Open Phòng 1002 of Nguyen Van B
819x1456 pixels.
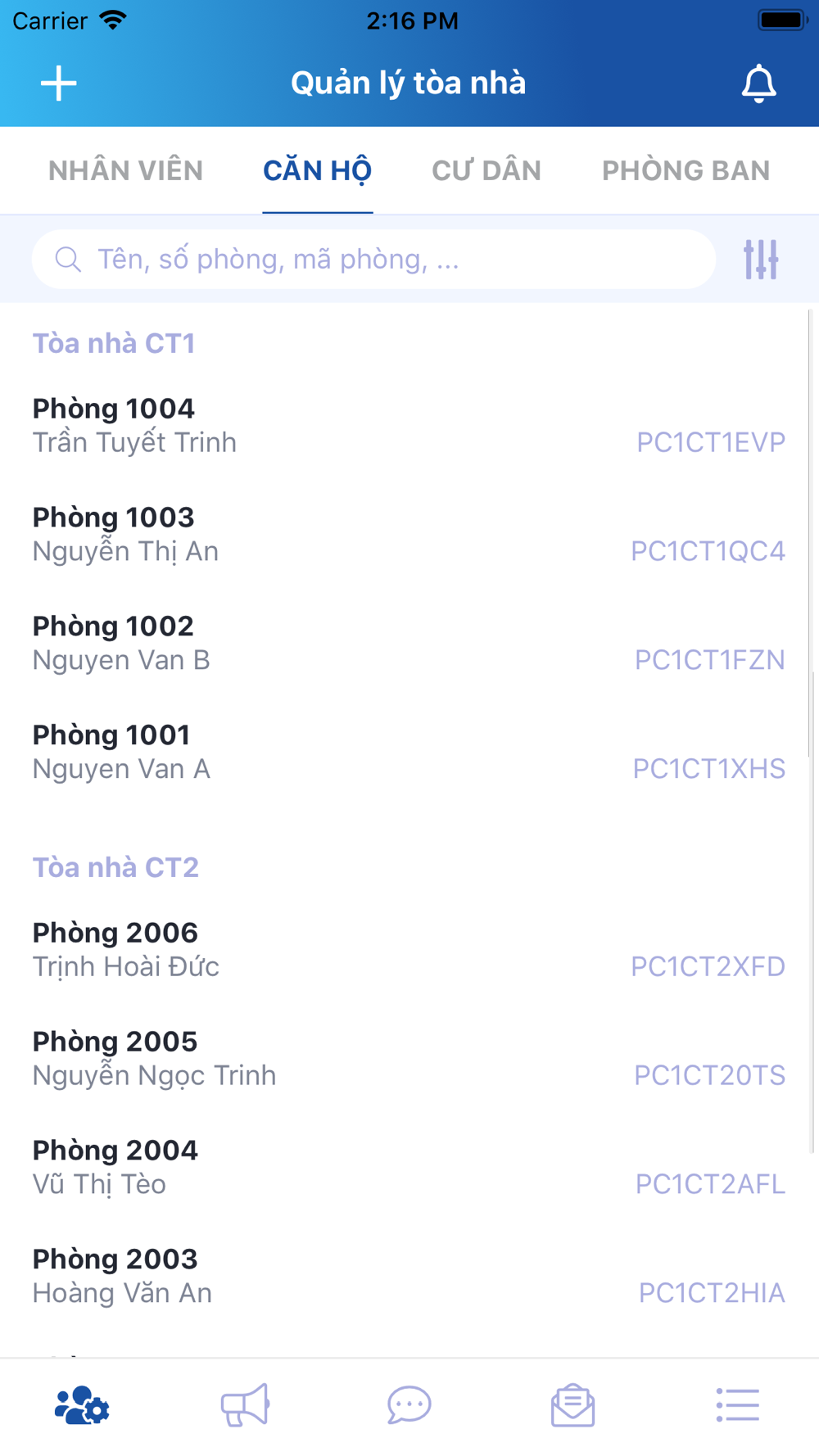(409, 643)
